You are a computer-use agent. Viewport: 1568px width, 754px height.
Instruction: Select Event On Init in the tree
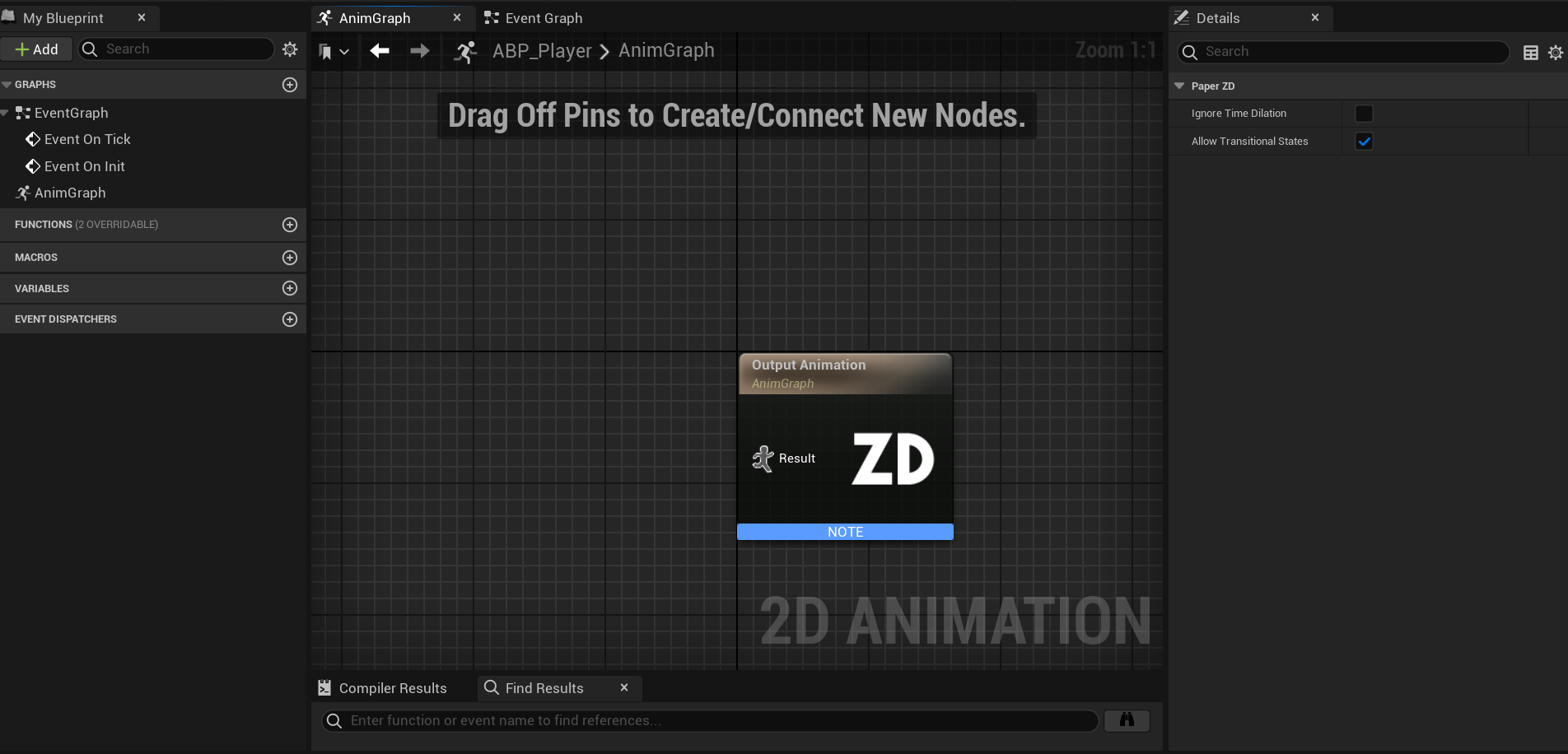85,166
